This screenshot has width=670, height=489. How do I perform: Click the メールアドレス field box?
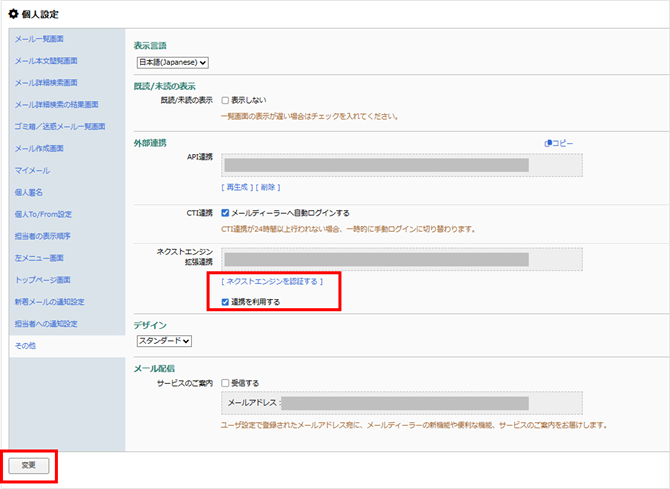pyautogui.click(x=402, y=403)
